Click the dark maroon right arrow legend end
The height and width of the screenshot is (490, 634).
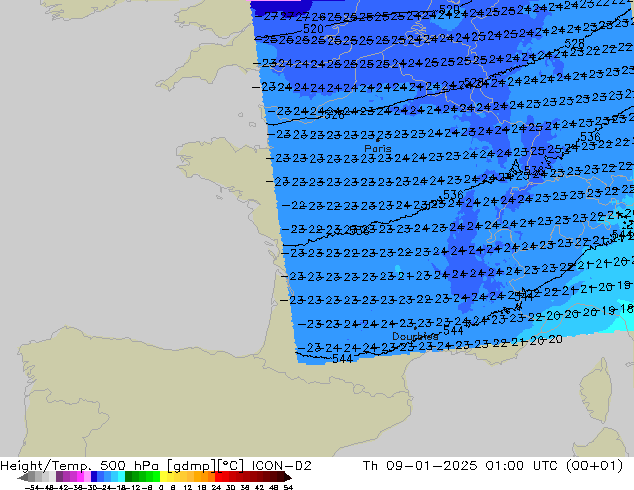point(288,478)
